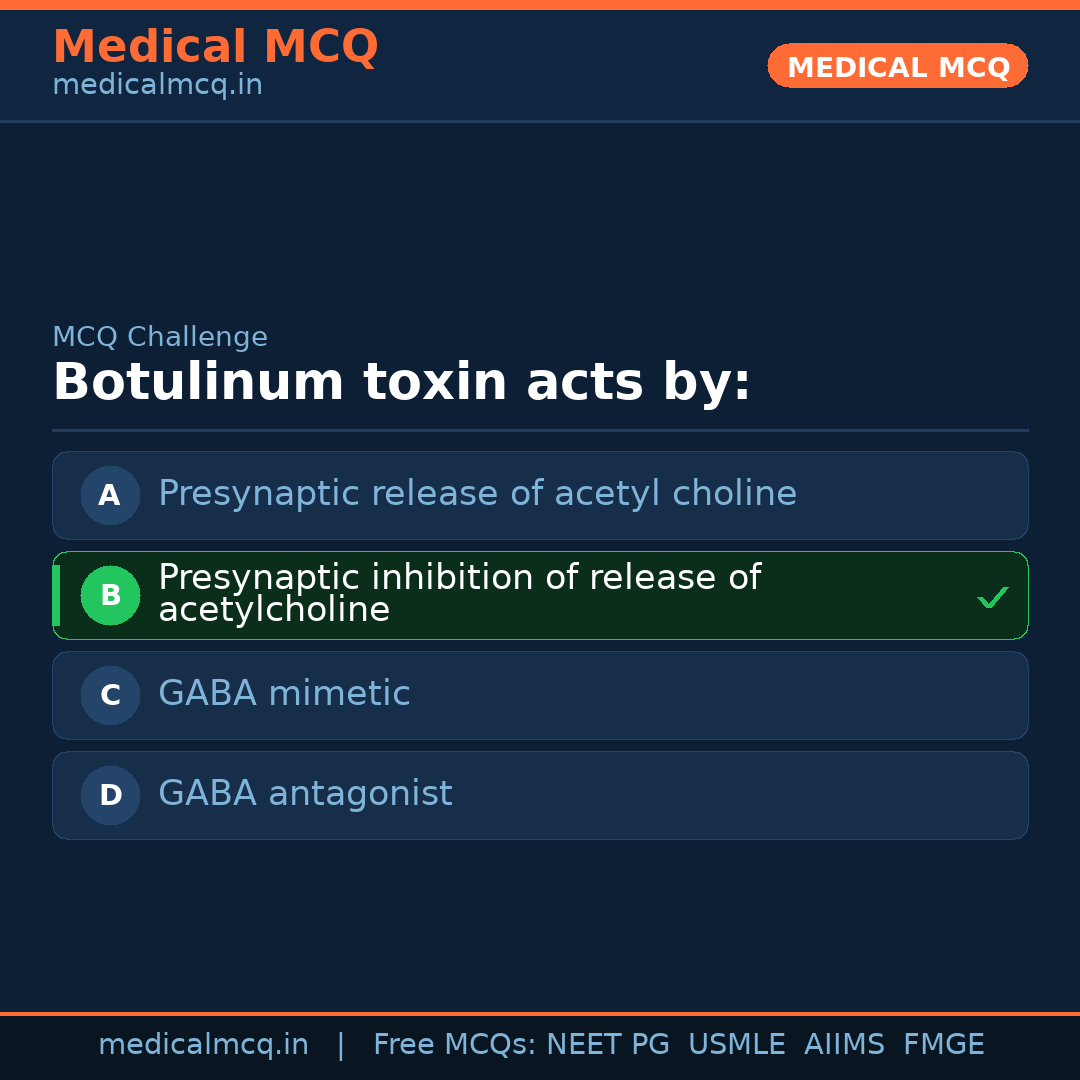Open medicalmcq.in link in the footer
The image size is (1080, 1080).
coord(203,1045)
